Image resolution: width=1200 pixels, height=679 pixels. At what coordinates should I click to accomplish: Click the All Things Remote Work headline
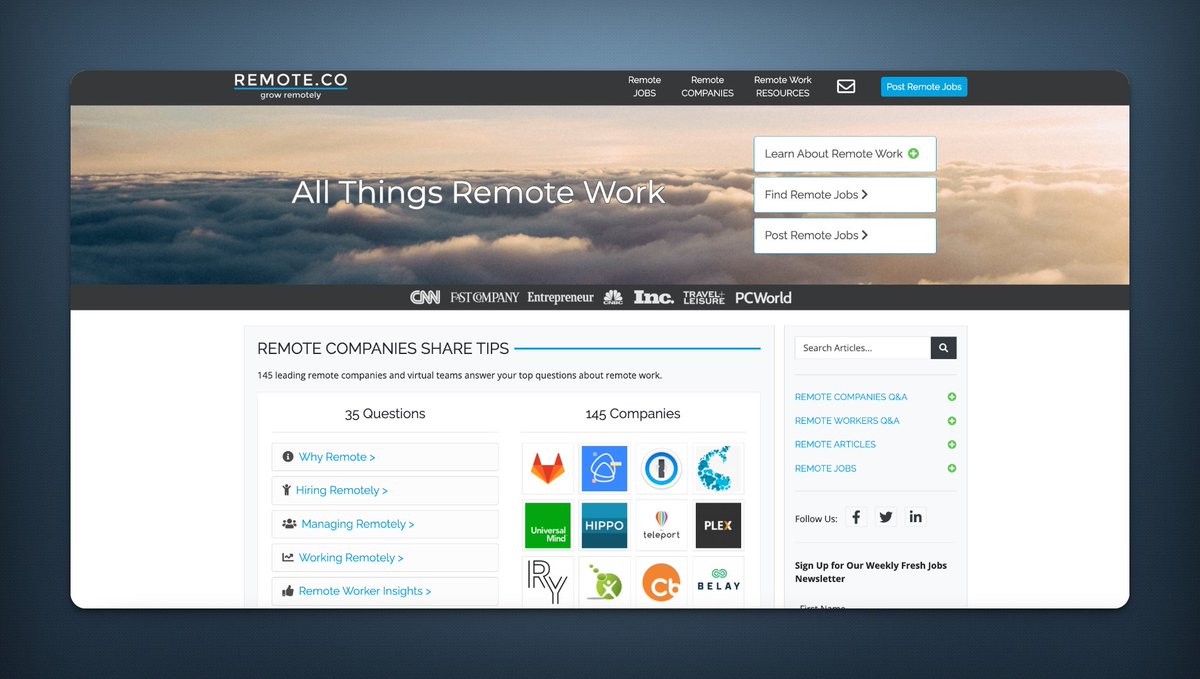[x=478, y=192]
